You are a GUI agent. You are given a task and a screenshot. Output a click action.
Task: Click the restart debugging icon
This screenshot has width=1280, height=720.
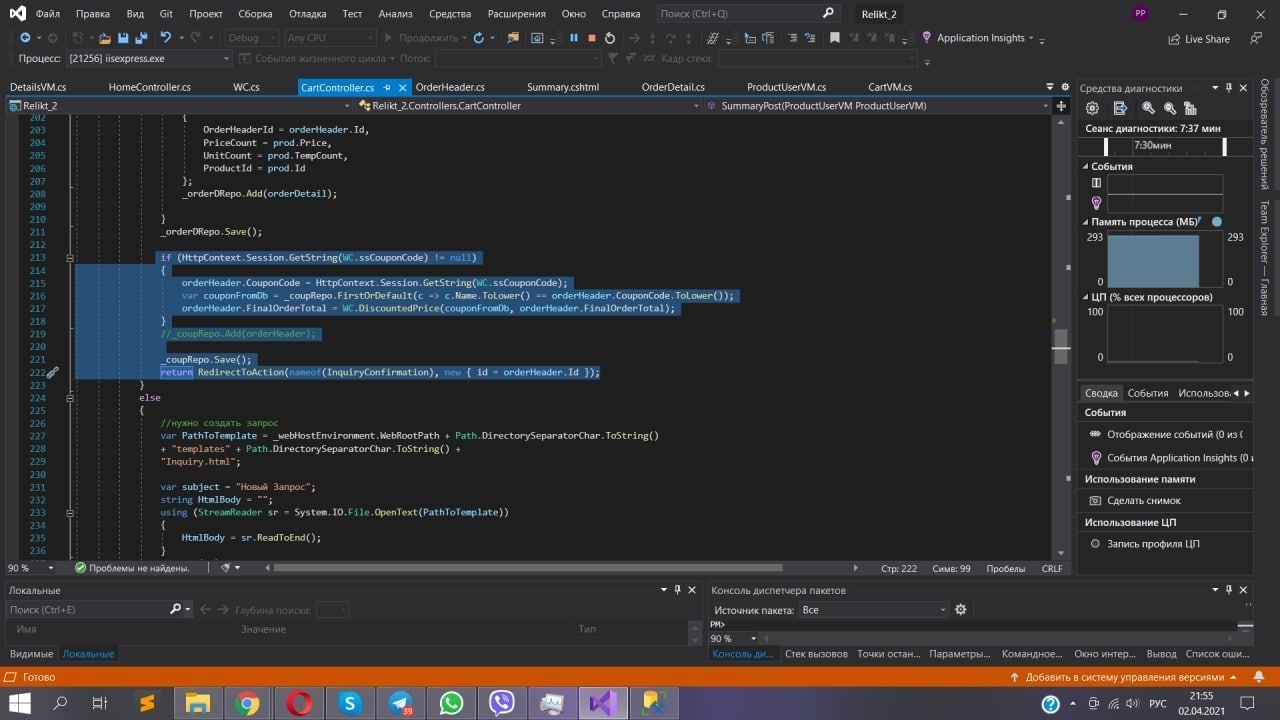coord(610,38)
